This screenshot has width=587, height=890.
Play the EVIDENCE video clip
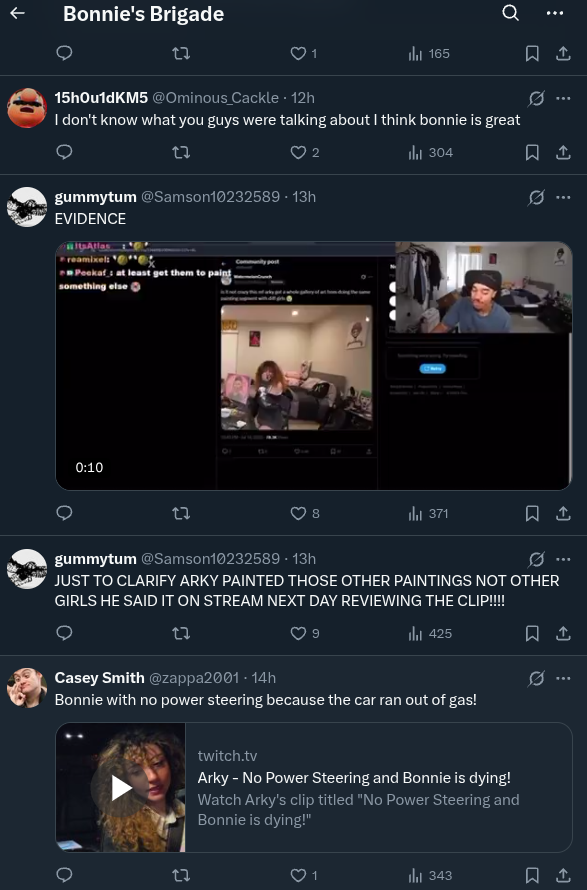(x=313, y=366)
